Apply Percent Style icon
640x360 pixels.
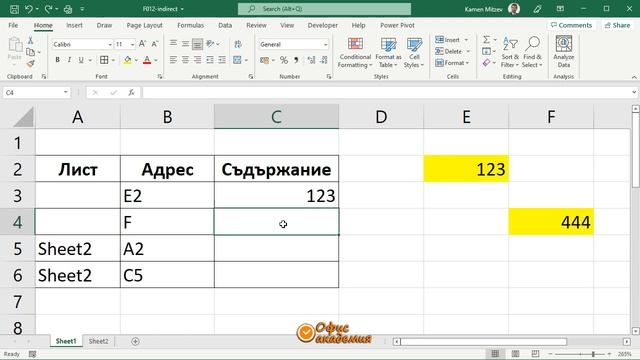coord(284,60)
